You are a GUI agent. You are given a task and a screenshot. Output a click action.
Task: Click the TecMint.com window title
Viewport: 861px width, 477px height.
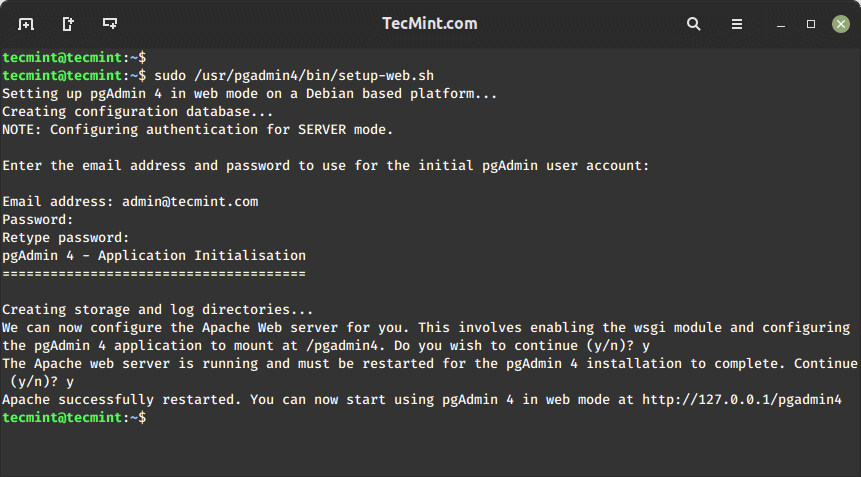pos(430,23)
